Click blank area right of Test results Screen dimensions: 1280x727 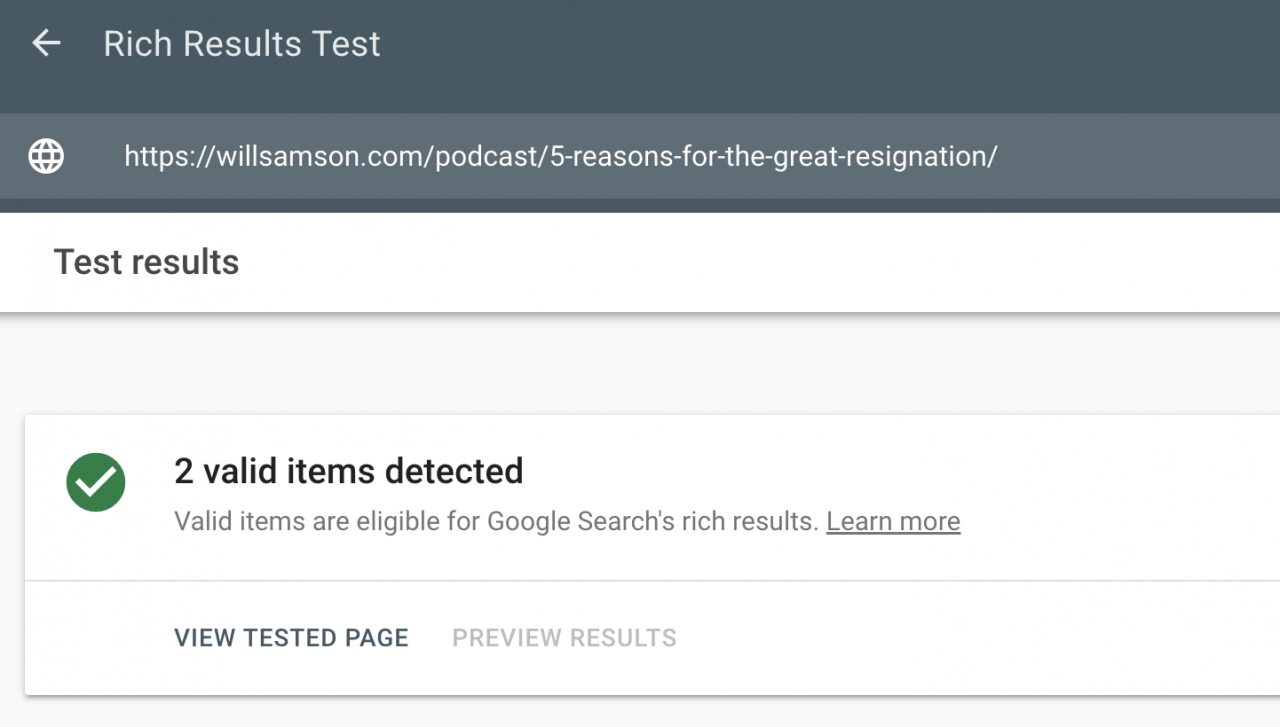click(x=760, y=262)
